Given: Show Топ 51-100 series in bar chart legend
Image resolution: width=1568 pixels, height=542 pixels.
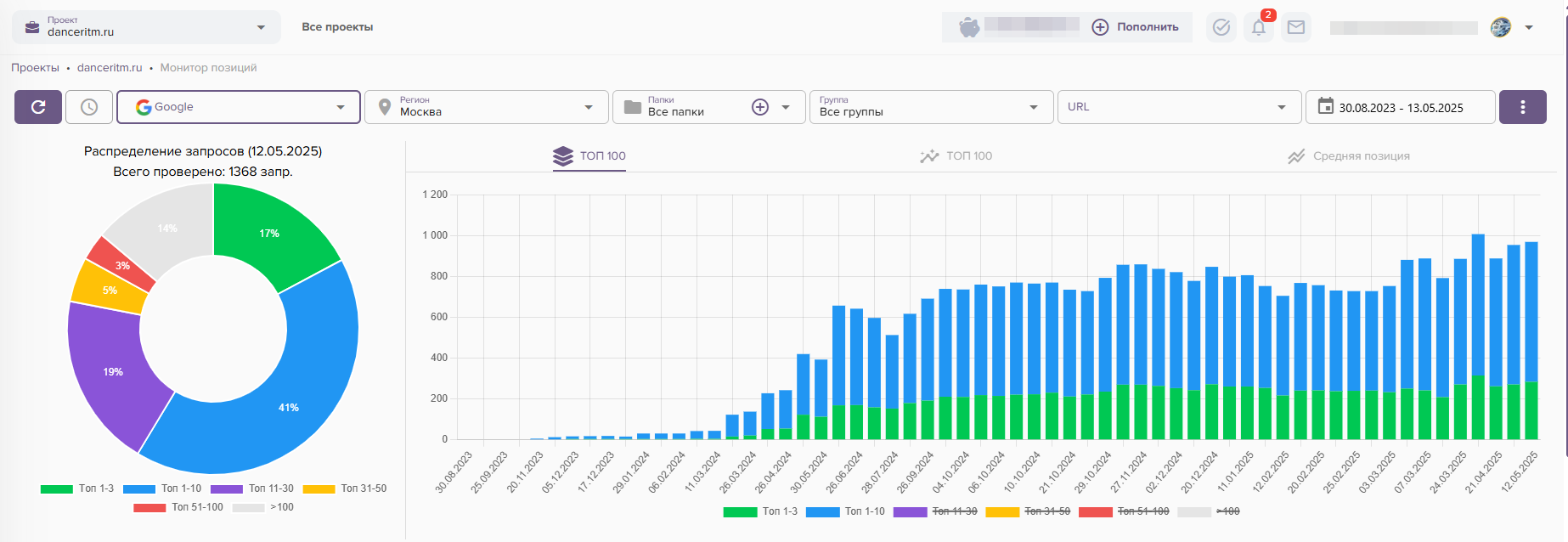Looking at the screenshot, I should [x=1122, y=511].
